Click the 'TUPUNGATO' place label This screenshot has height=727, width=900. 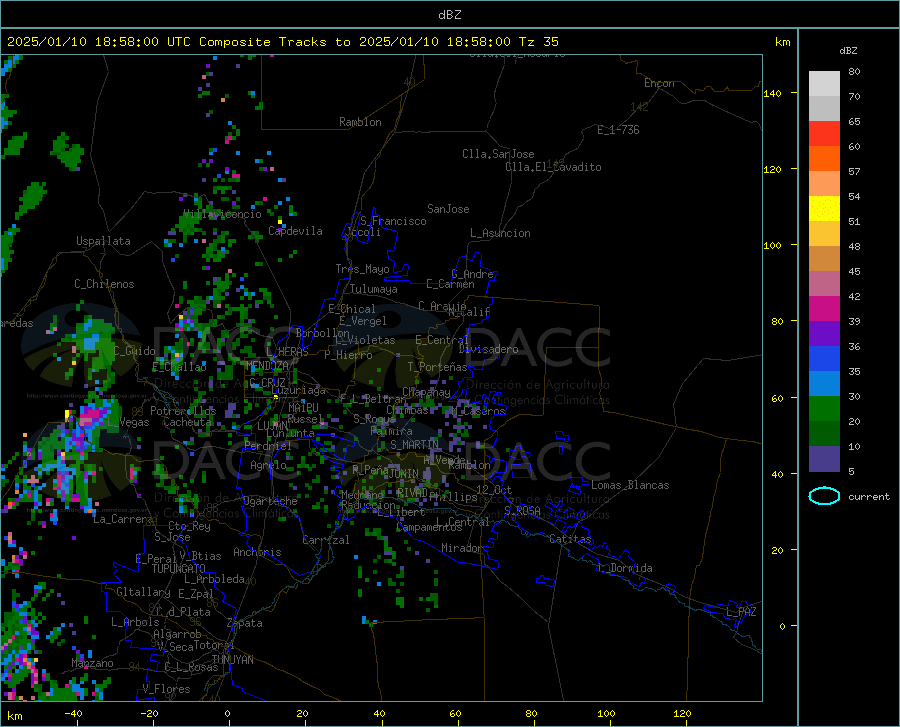coord(179,569)
